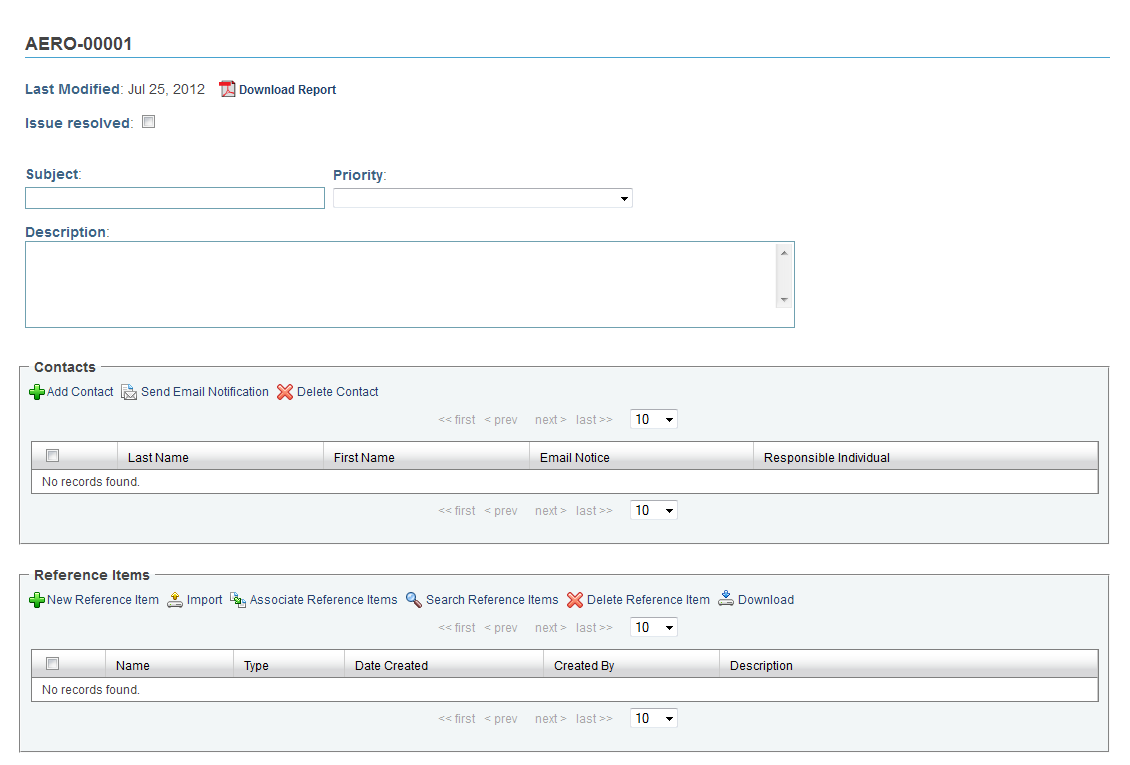Click the red X icon for Delete Contact
Viewport: 1130px width, 765px height.
coord(285,392)
